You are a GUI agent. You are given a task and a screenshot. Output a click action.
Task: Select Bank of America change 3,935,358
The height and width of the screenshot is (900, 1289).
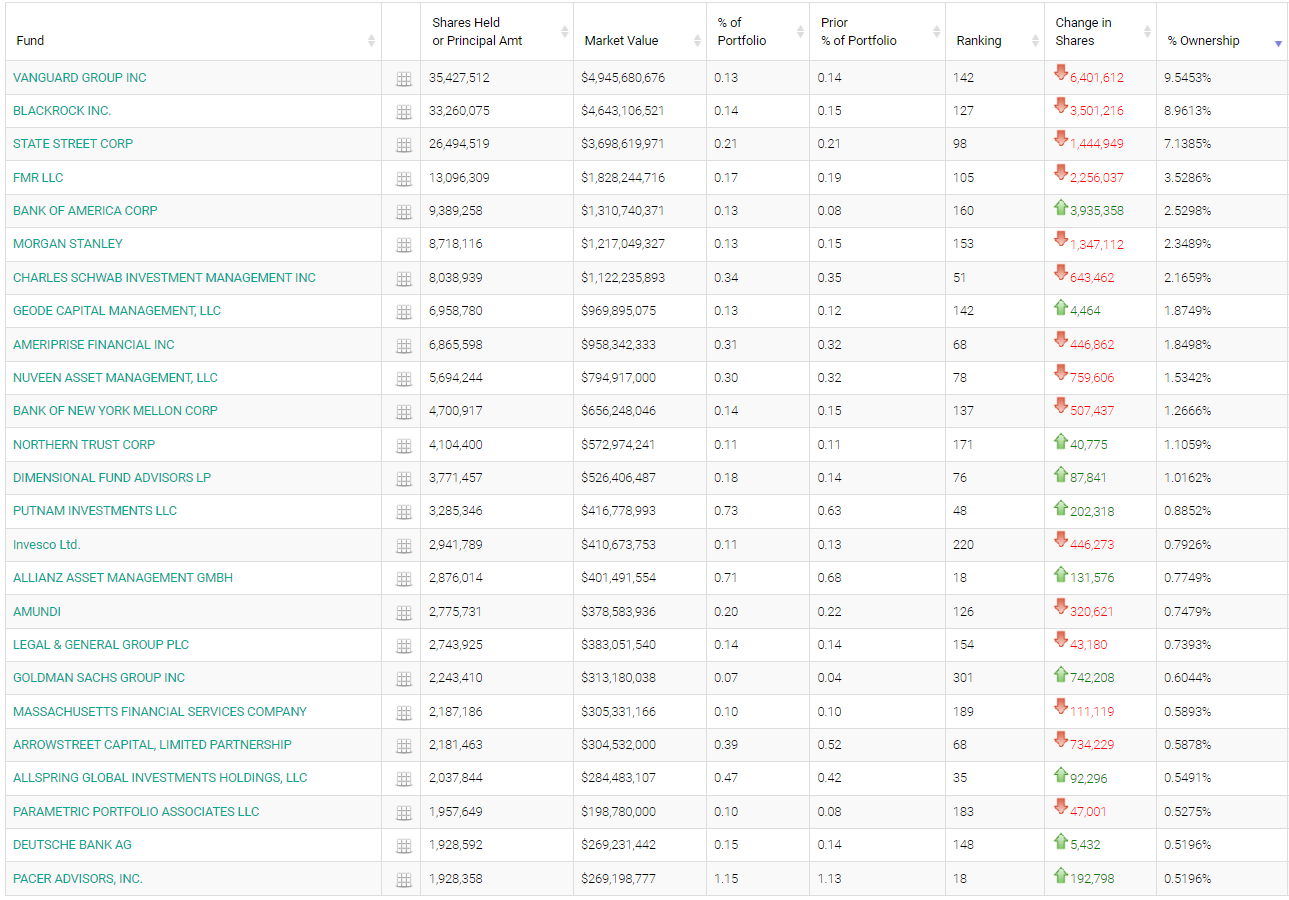(x=1097, y=211)
